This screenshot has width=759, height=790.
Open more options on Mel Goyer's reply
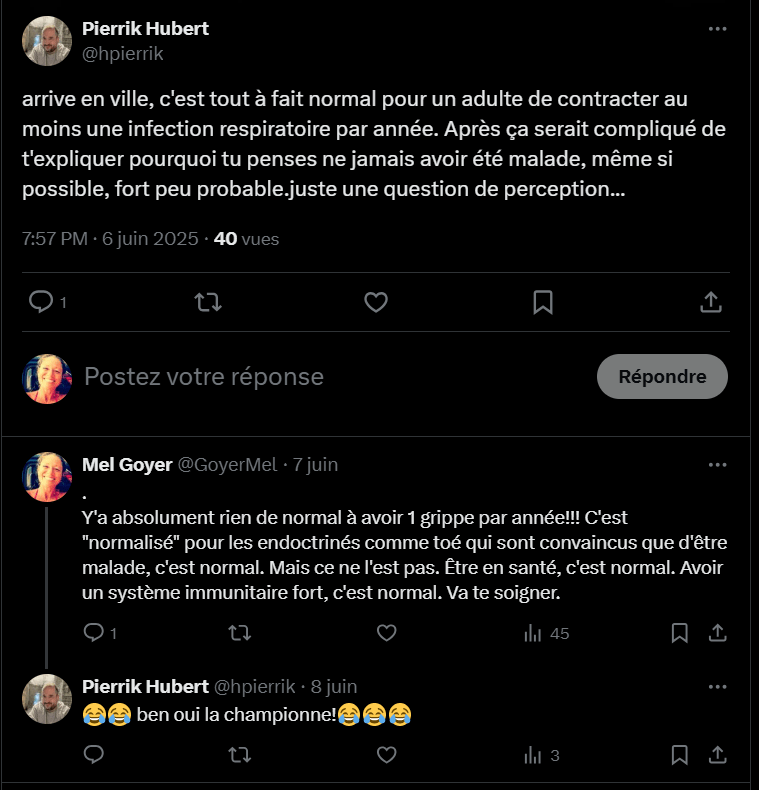click(x=717, y=465)
